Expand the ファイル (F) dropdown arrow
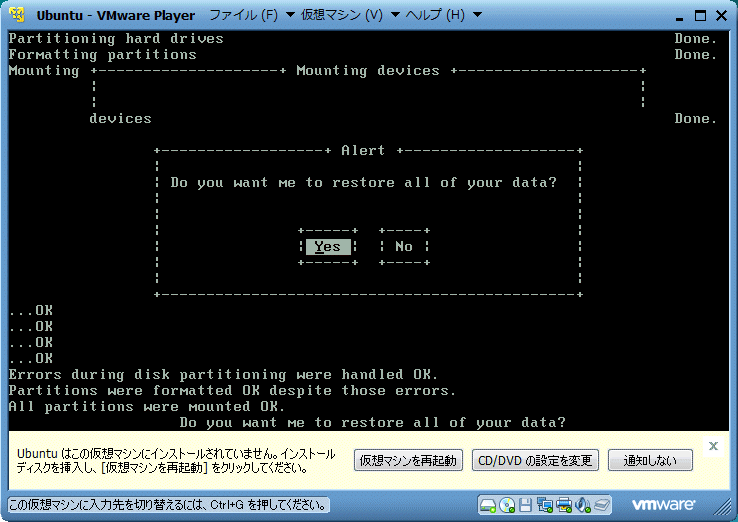Viewport: 738px width, 522px height. pyautogui.click(x=290, y=15)
